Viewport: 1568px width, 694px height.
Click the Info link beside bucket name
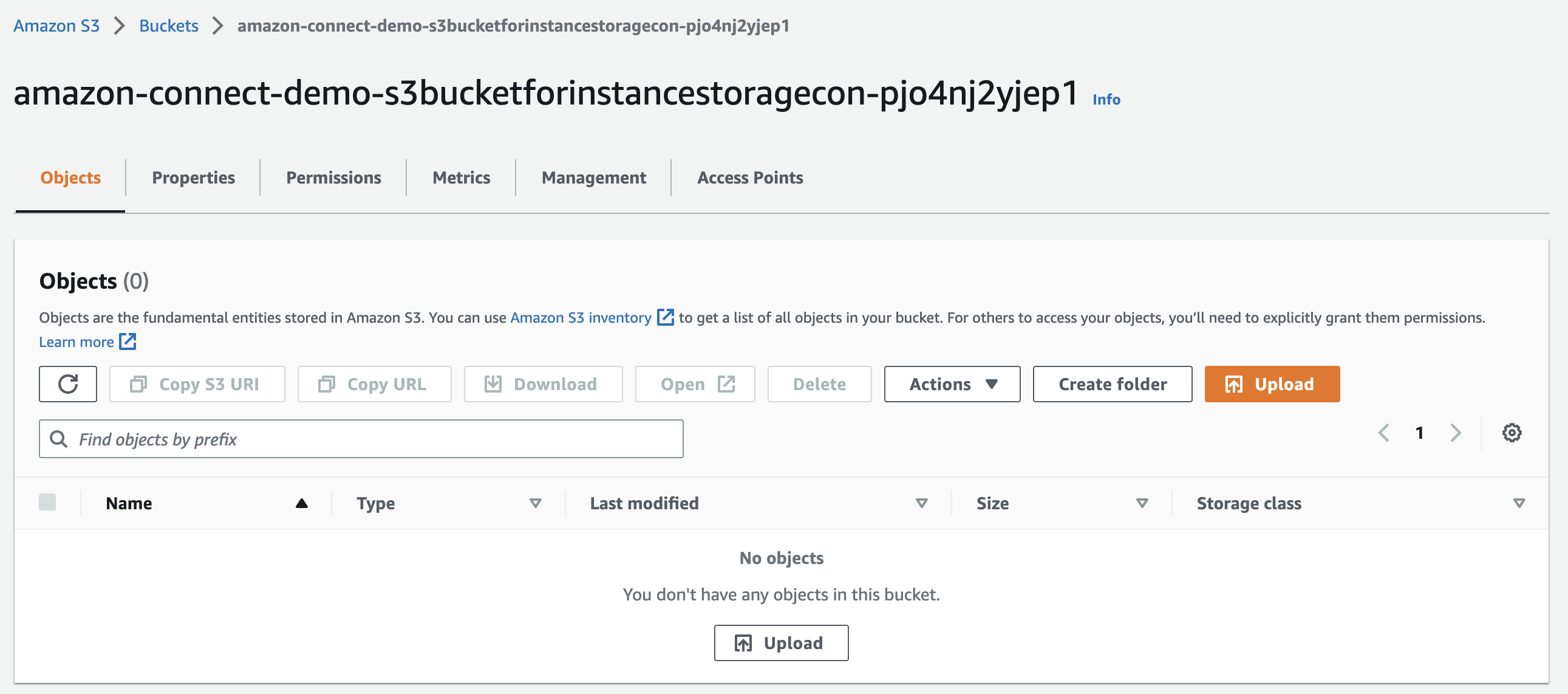1106,99
